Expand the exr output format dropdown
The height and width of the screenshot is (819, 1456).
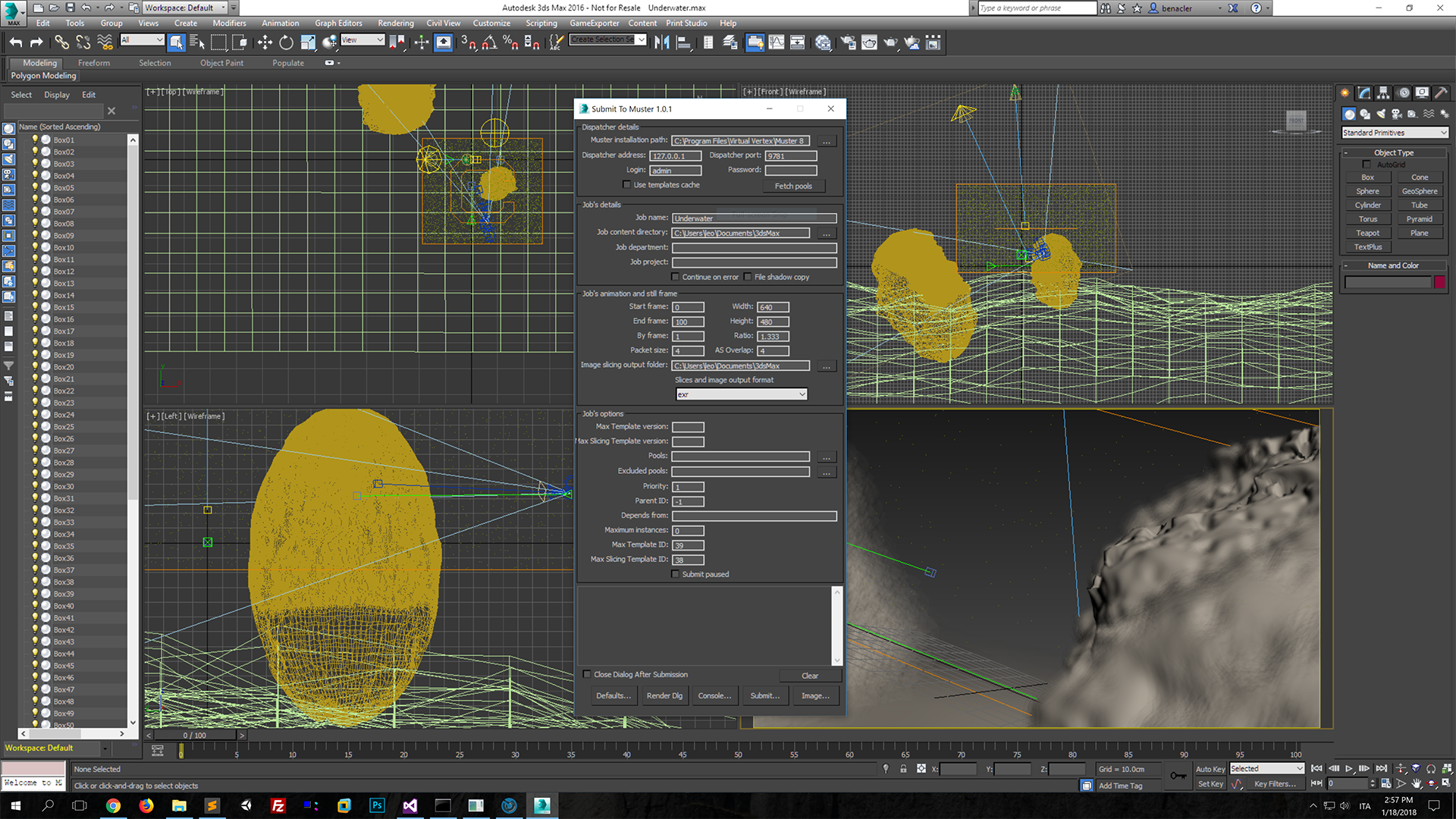coord(741,394)
